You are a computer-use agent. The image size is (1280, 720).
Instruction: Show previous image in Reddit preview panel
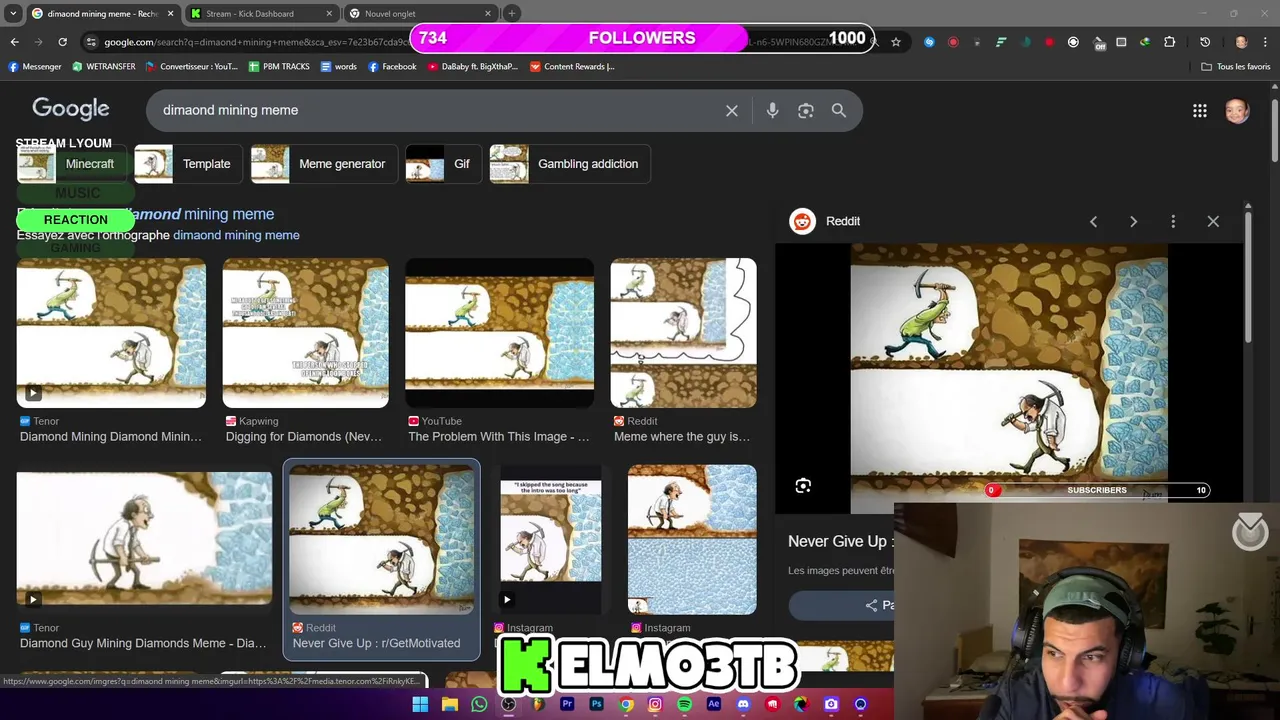[1093, 221]
